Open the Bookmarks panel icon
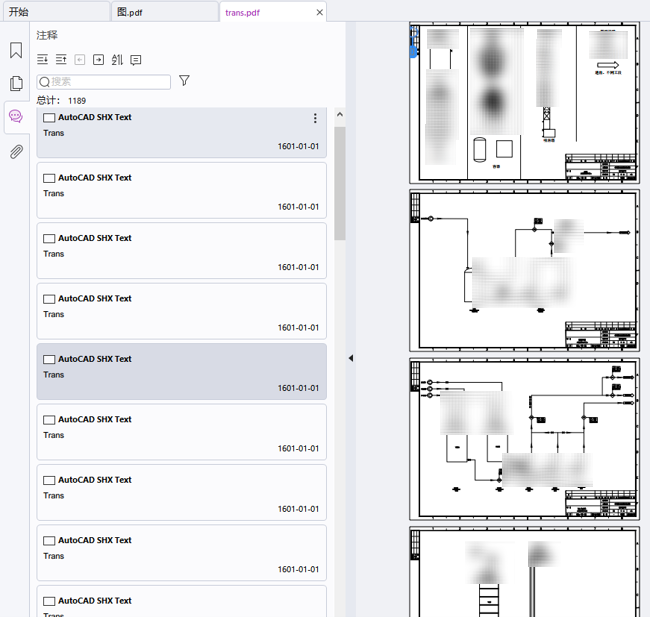Viewport: 650px width, 617px height. [x=16, y=50]
